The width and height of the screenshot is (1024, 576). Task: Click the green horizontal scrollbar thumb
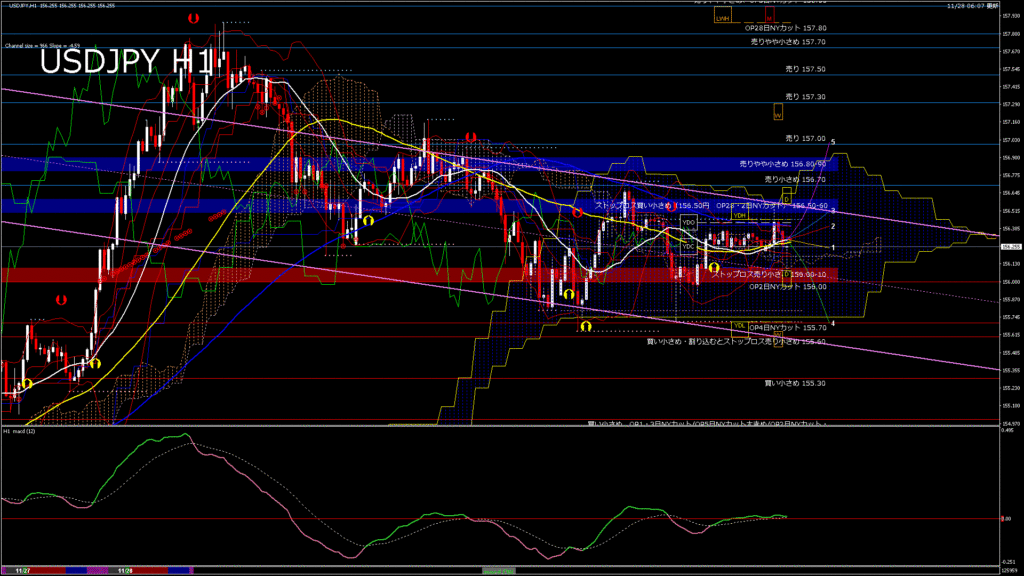coord(498,571)
